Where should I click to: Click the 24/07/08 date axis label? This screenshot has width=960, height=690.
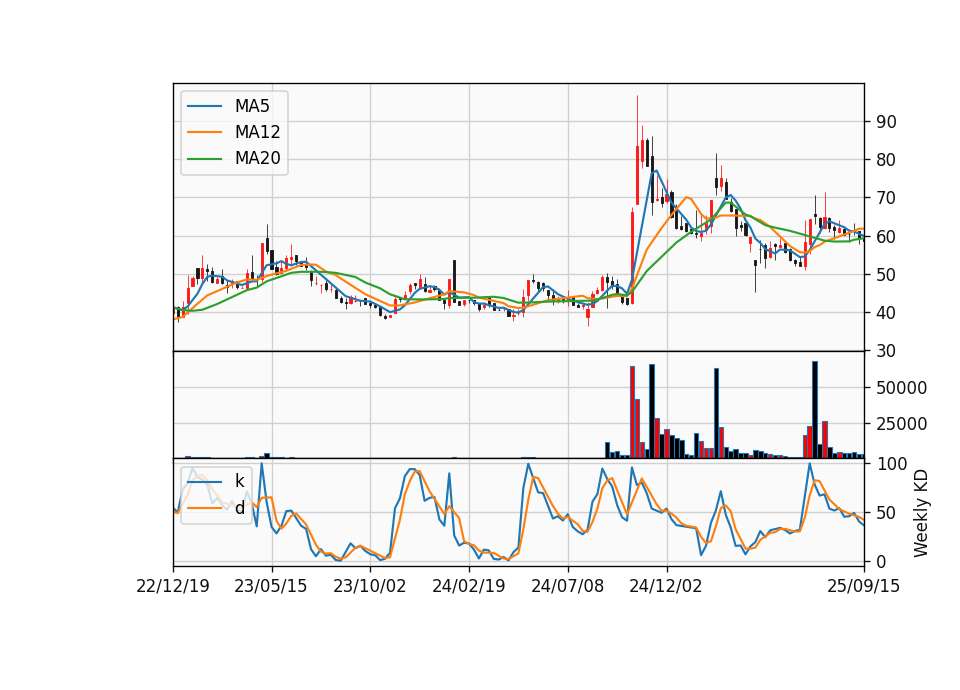[568, 586]
